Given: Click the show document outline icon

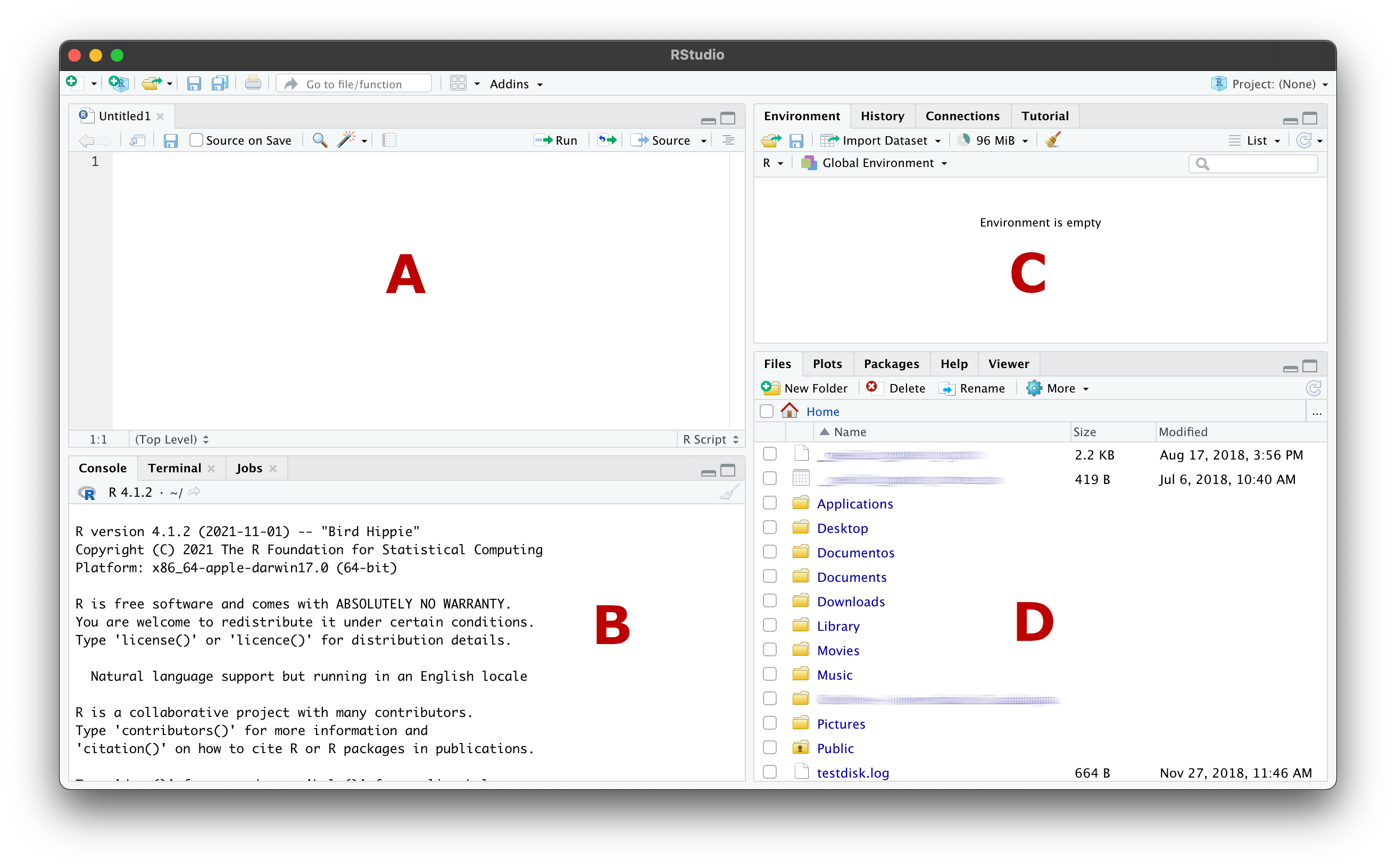Looking at the screenshot, I should (x=728, y=140).
